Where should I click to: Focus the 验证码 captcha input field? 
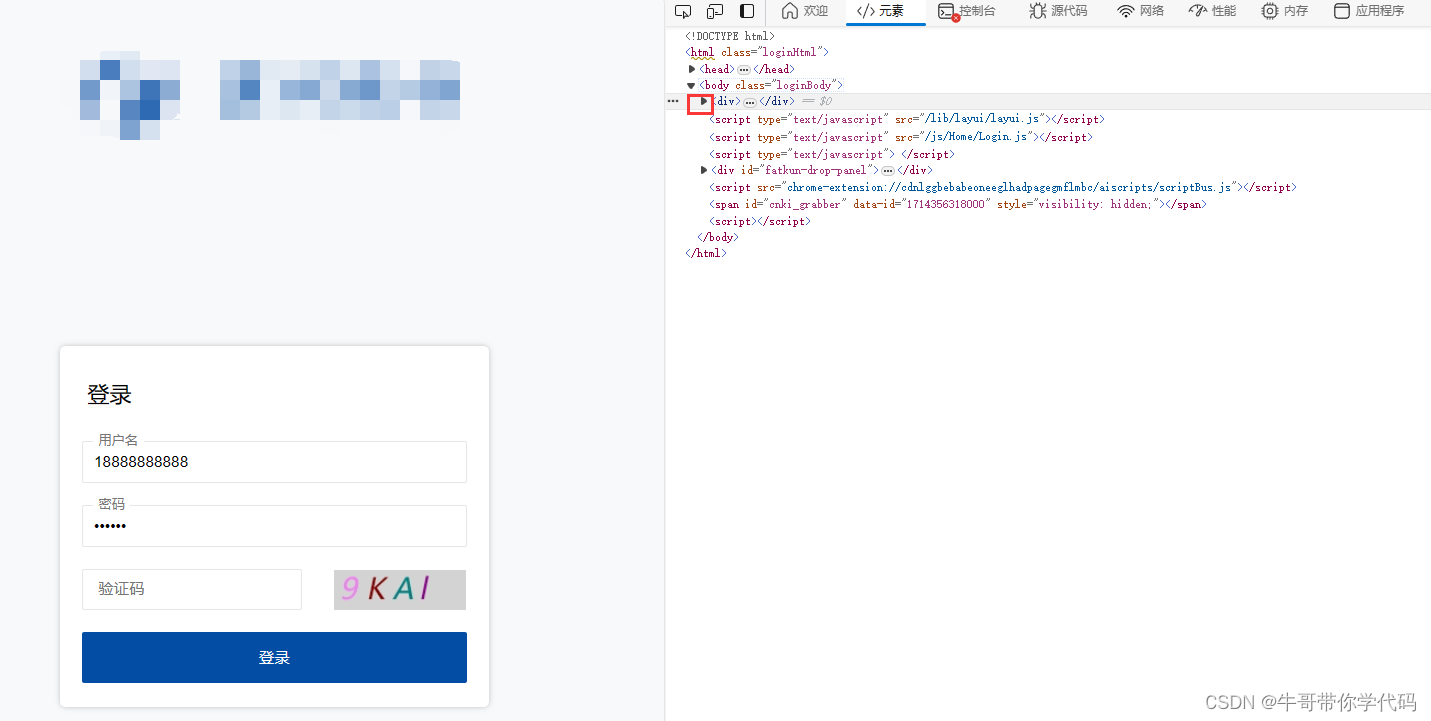(x=192, y=589)
